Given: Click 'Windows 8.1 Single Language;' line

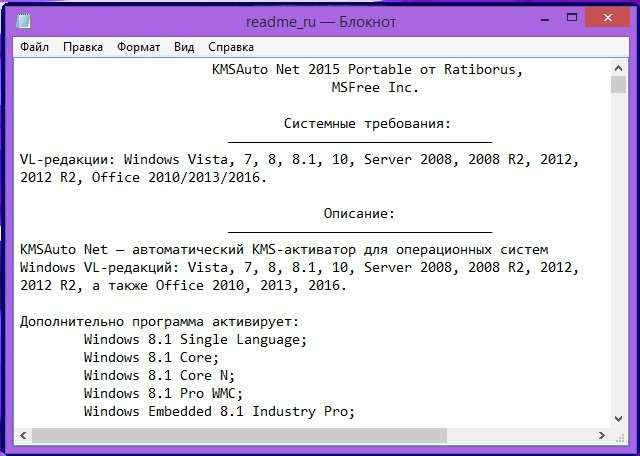Looking at the screenshot, I should tap(196, 340).
